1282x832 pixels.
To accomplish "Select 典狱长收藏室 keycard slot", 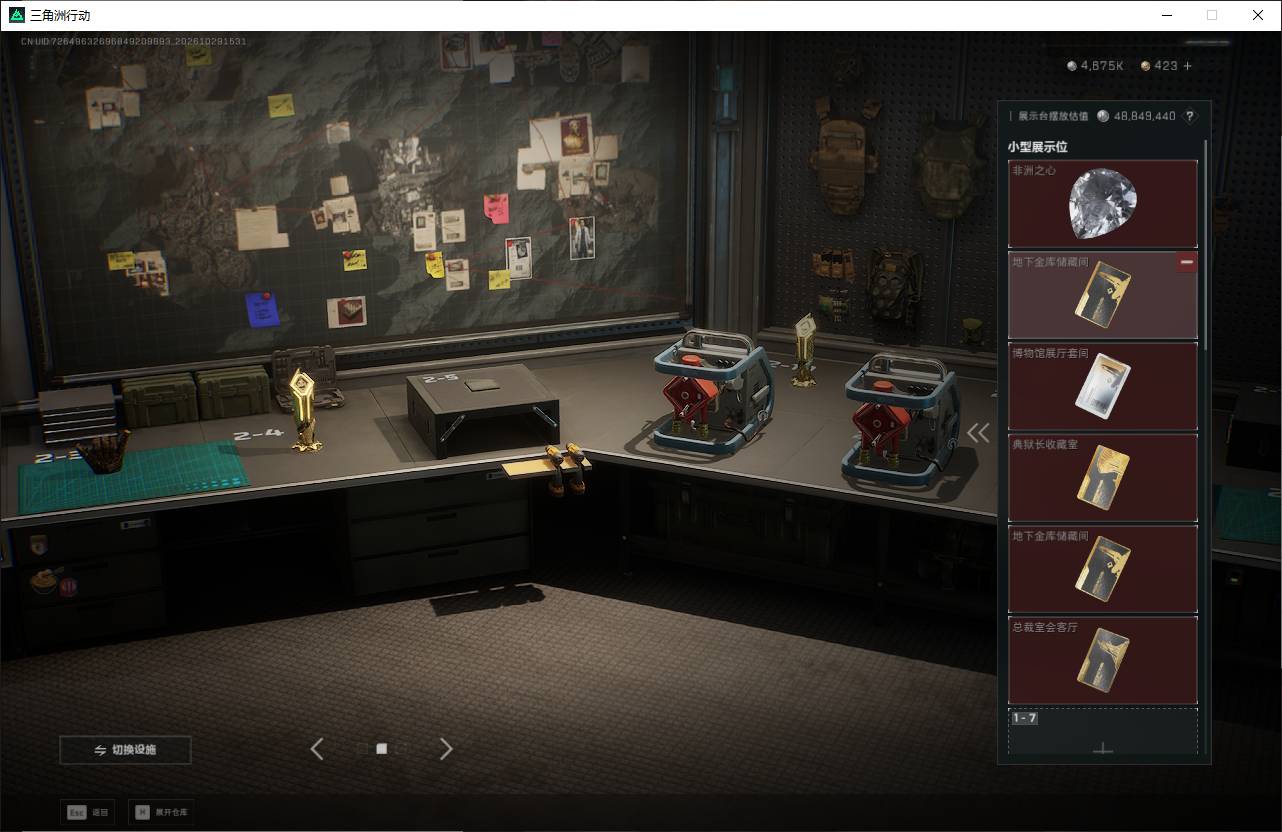I will [x=1103, y=478].
